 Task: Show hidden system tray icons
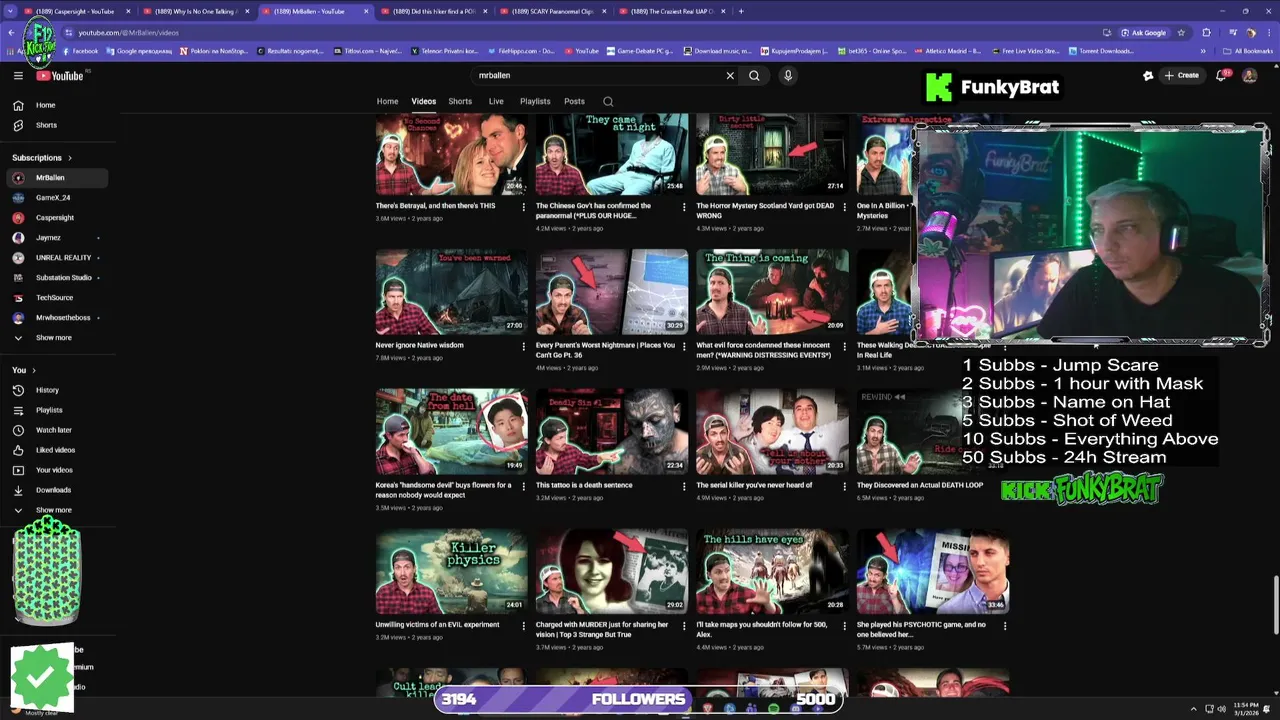pos(1193,708)
